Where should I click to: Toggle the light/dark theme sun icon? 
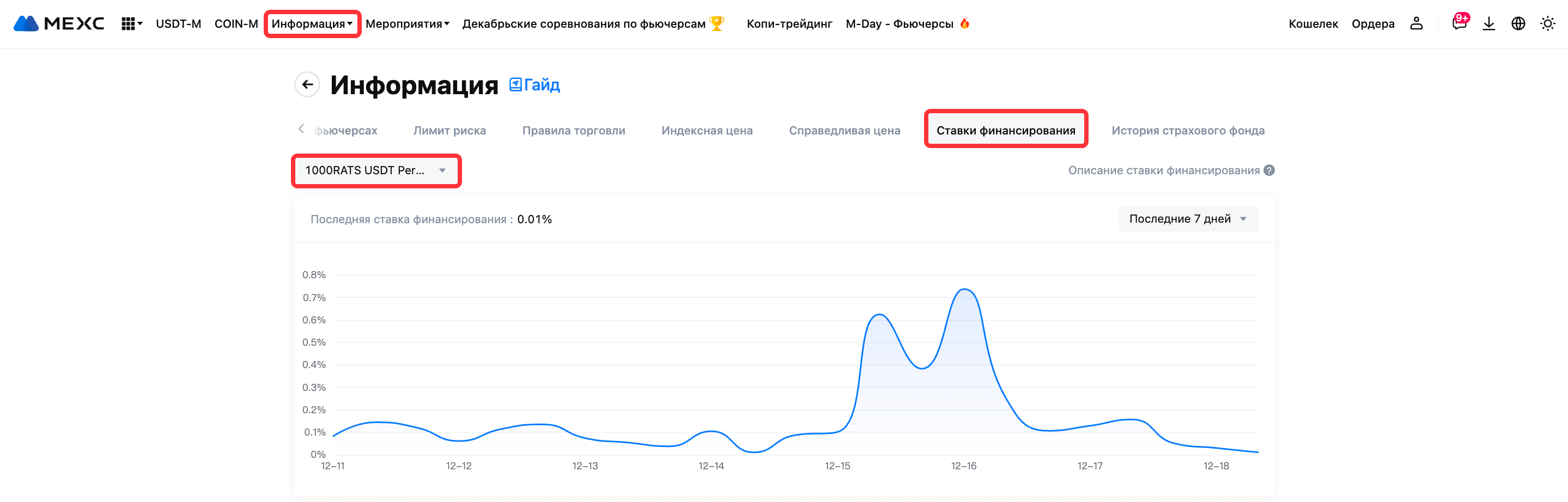click(x=1547, y=24)
